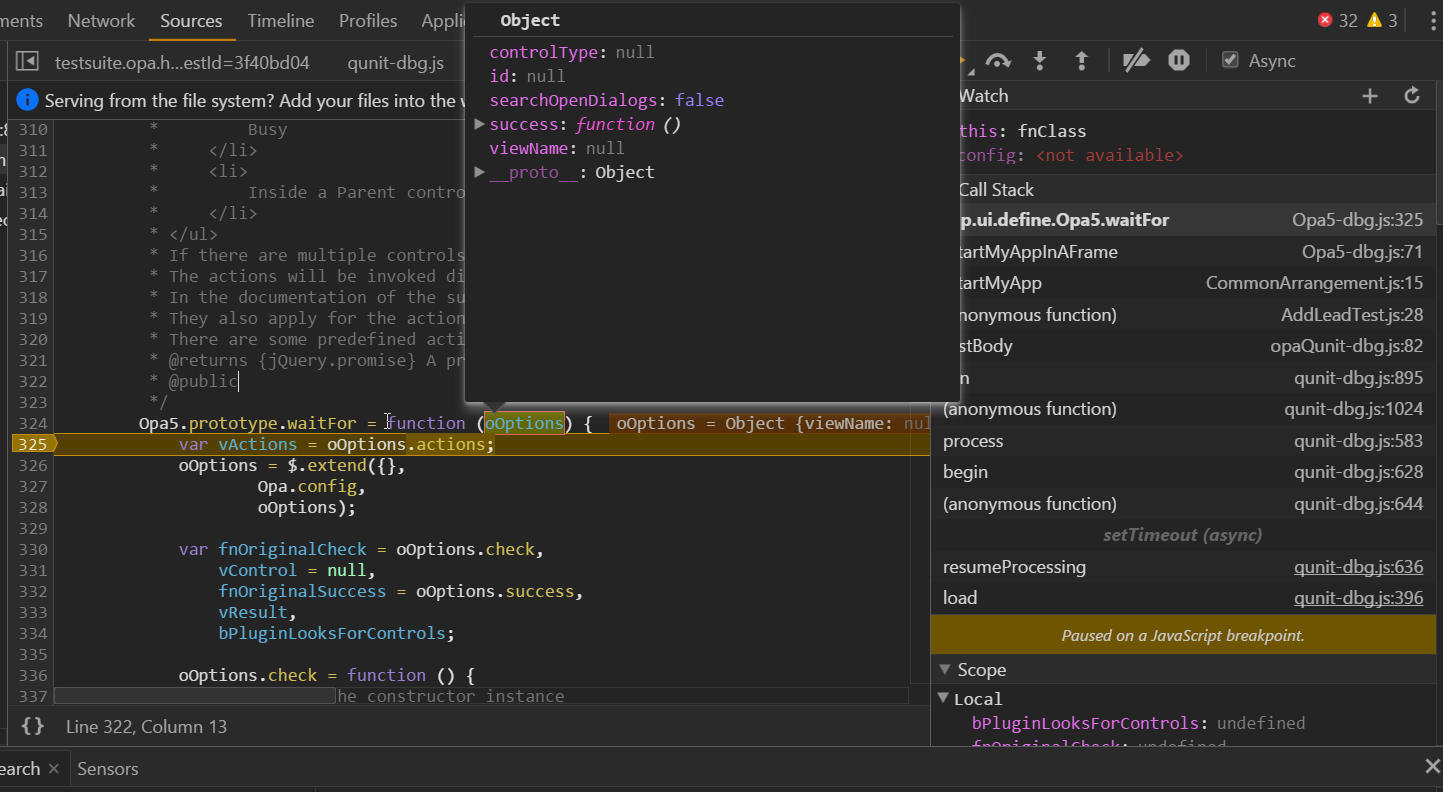The image size is (1443, 792).
Task: Set a breakpoint on line 327
Action: tap(31, 486)
